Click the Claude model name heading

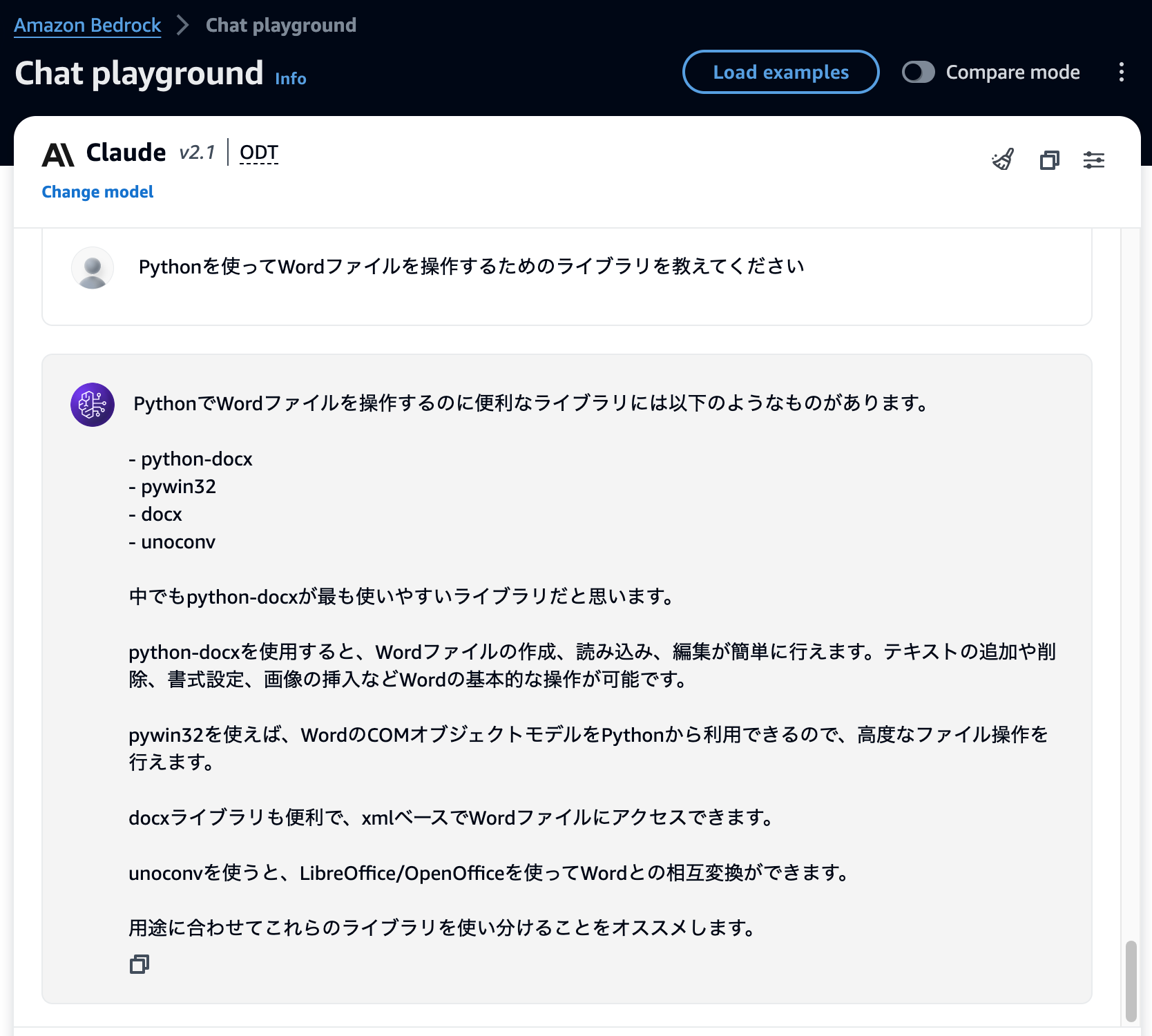pyautogui.click(x=126, y=153)
